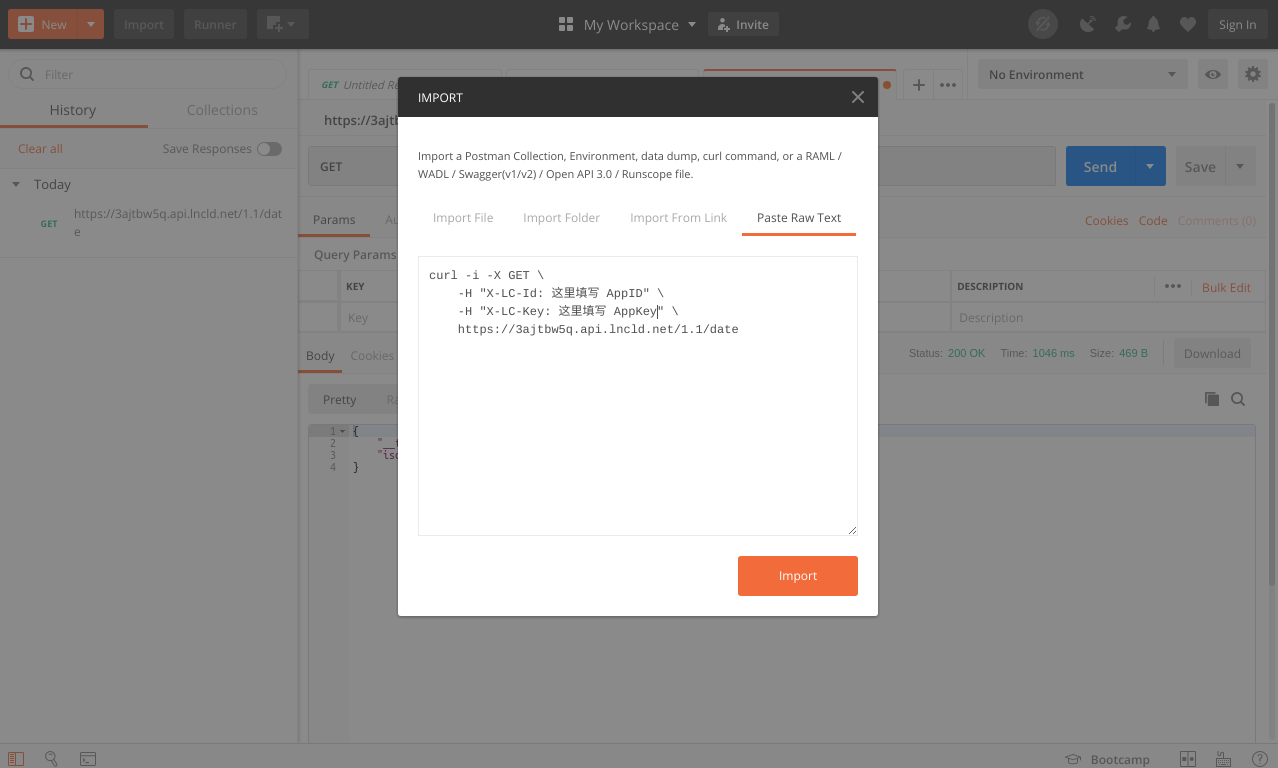
Task: Switch to Import File tab
Action: (463, 217)
